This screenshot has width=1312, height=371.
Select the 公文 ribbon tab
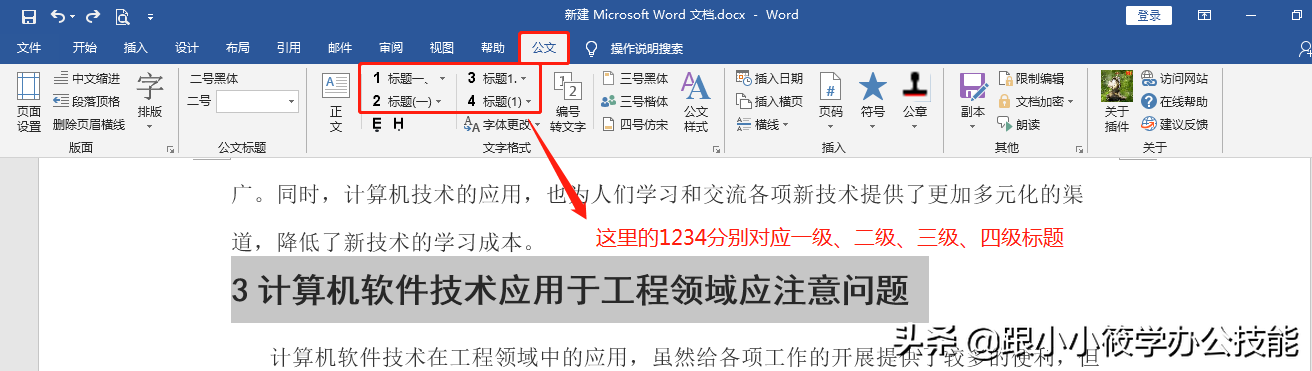(543, 48)
